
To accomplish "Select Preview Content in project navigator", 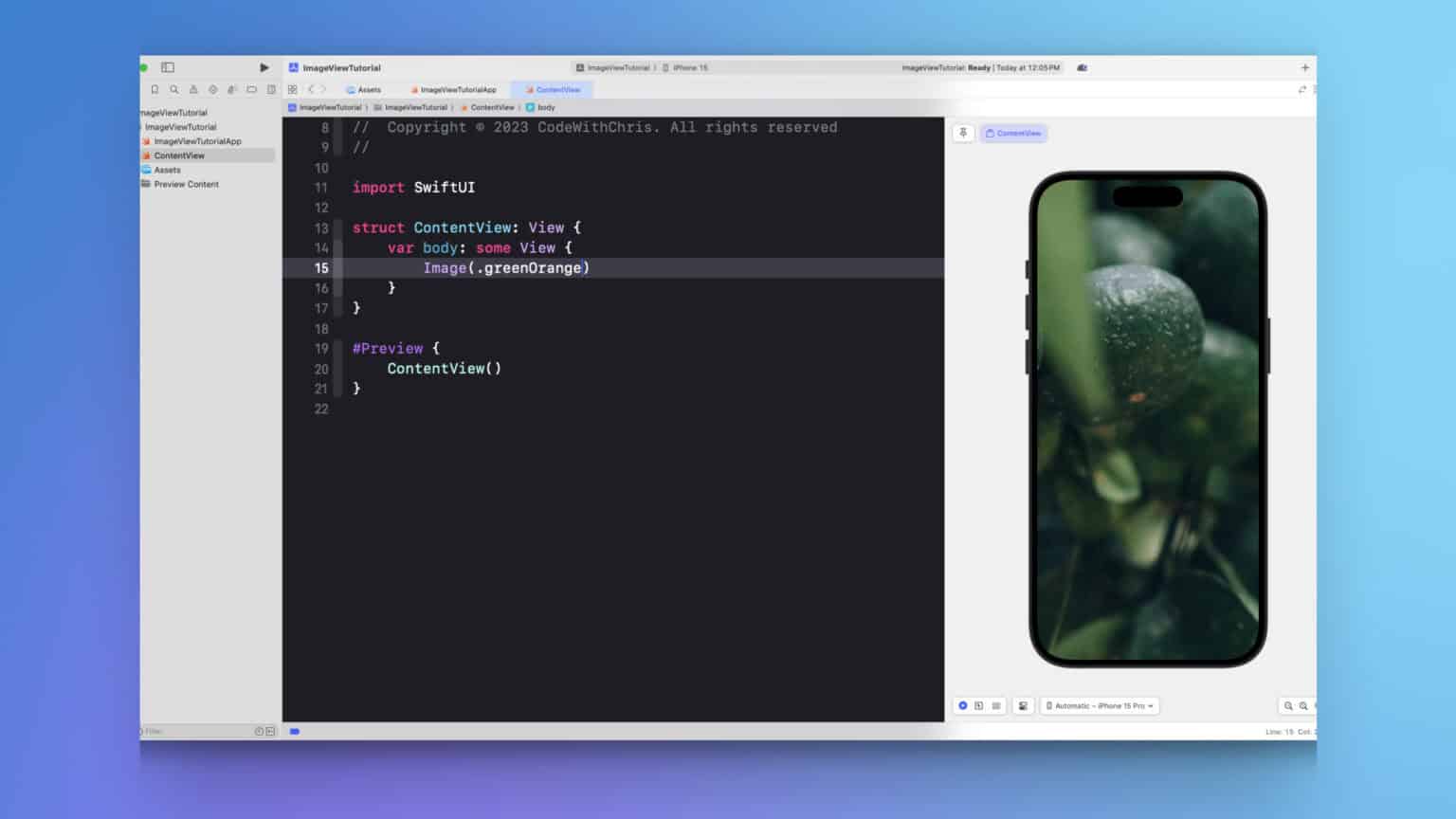I will click(186, 184).
